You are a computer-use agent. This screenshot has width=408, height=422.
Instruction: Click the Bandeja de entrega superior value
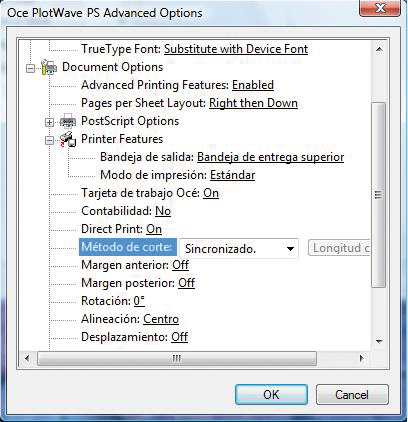[271, 157]
